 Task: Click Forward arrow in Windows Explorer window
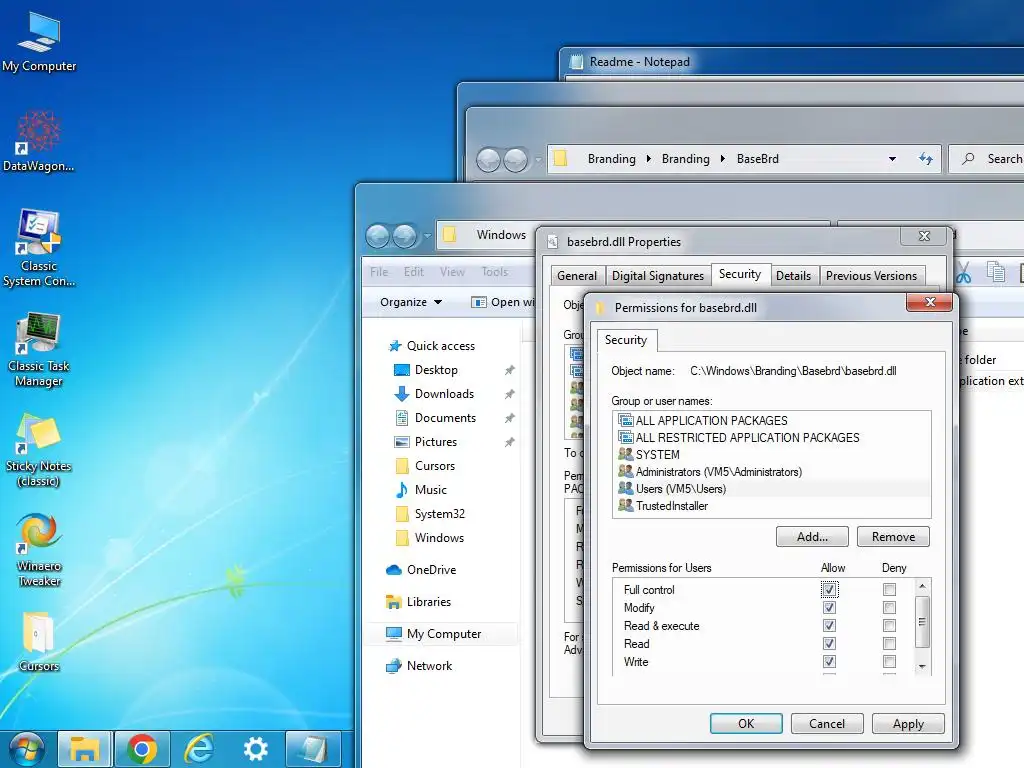405,236
